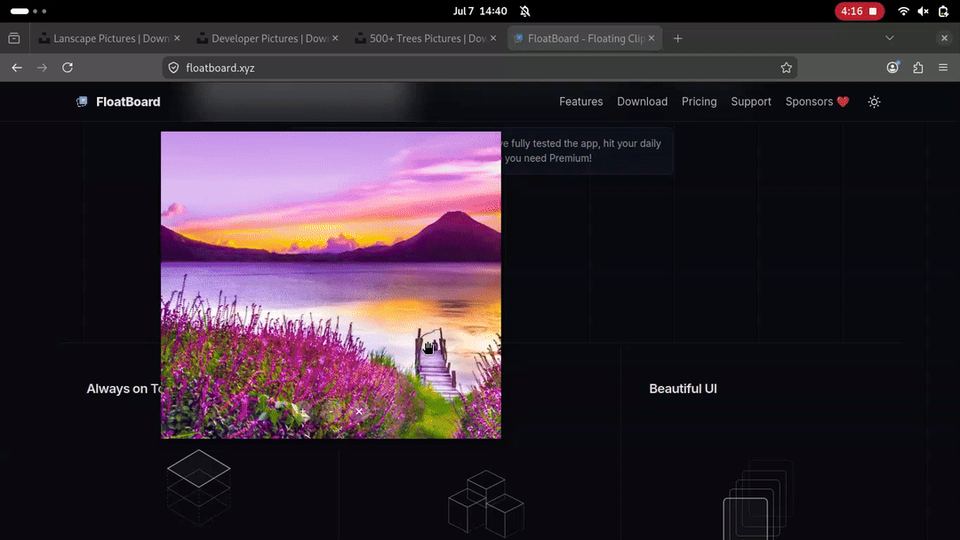The width and height of the screenshot is (960, 540).
Task: Open the Wi-Fi status icon
Action: tap(903, 11)
